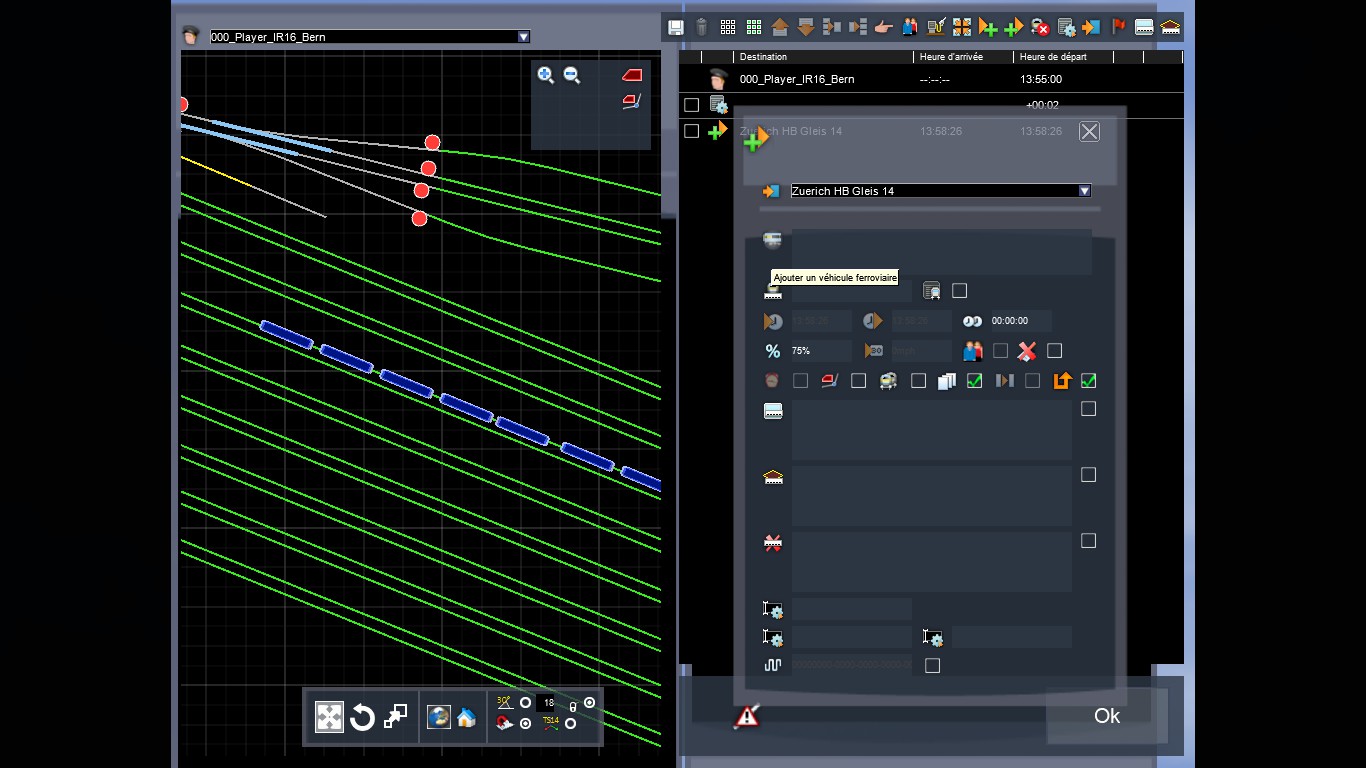Image resolution: width=1366 pixels, height=768 pixels.
Task: Zoom out on the 2D map
Action: [x=572, y=75]
